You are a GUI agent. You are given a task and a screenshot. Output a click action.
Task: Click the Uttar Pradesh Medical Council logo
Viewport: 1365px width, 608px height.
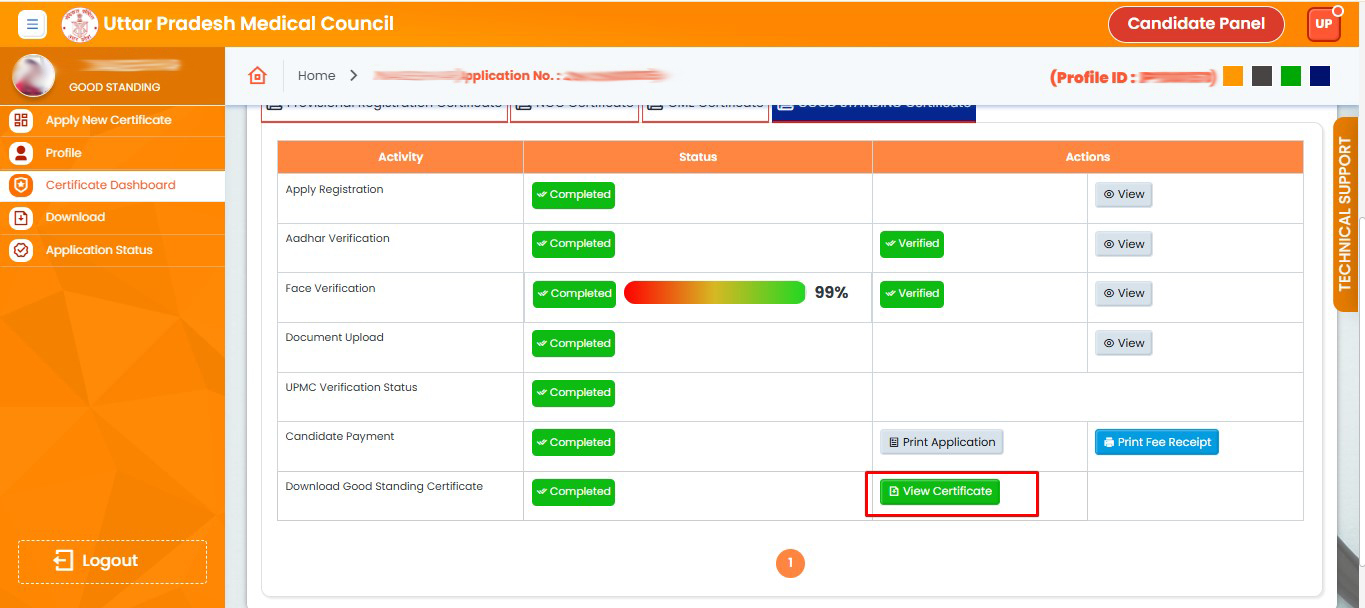[x=80, y=24]
